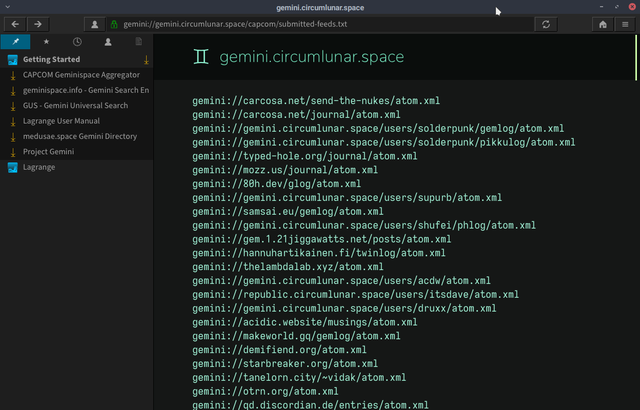Click the hannuhartikainen.fi/twinlog/atom.xml line

[319, 253]
